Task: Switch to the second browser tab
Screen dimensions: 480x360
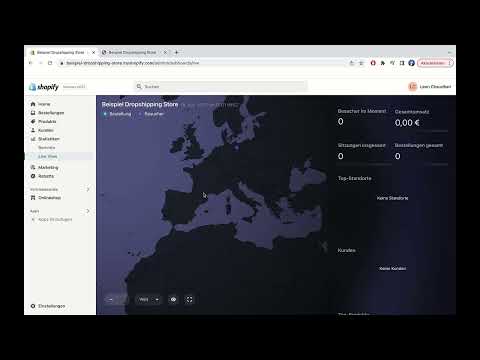Action: pyautogui.click(x=133, y=52)
